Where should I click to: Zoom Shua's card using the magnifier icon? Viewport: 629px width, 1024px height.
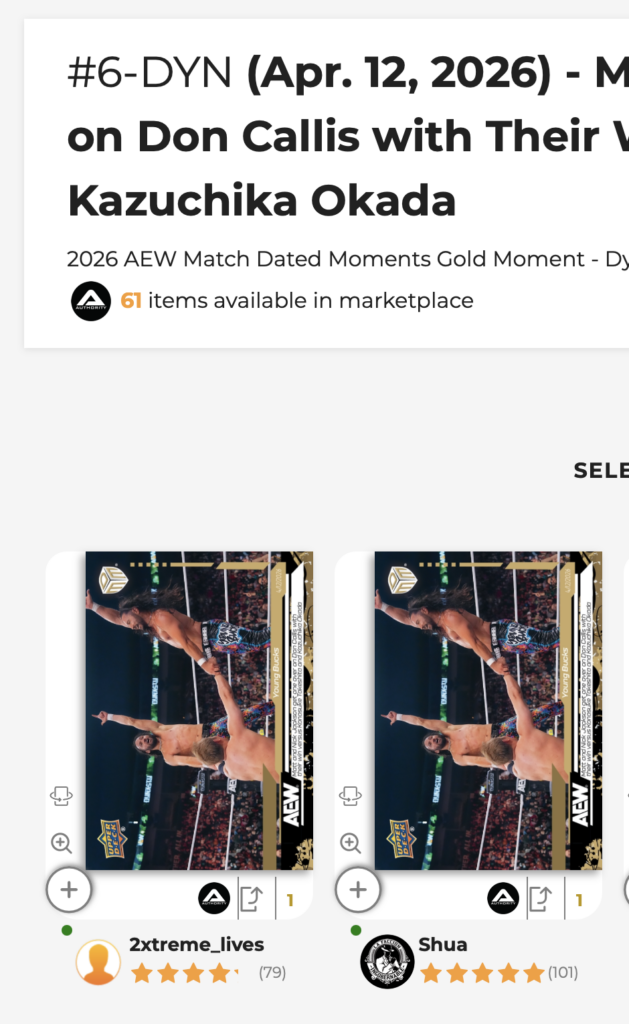(x=350, y=843)
